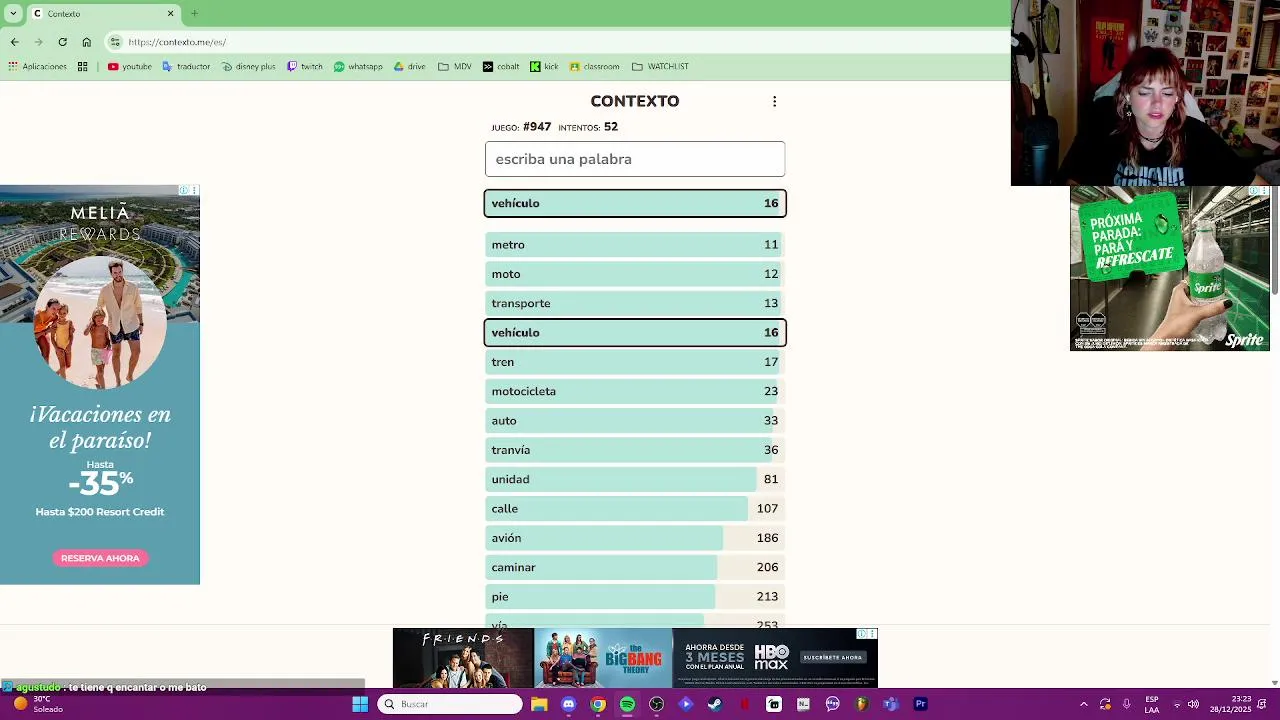Viewport: 1280px width, 720px height.
Task: Open the disney plus bookmark
Action: point(248,67)
